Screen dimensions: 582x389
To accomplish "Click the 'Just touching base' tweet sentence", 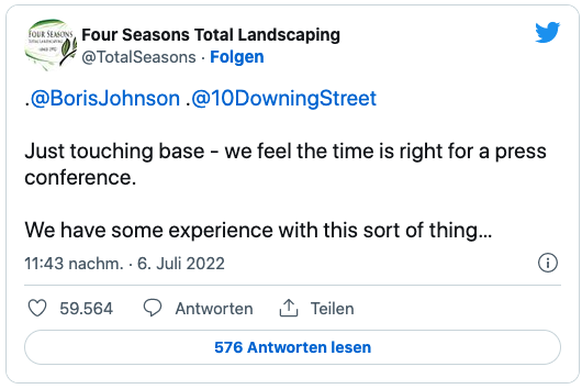I will tap(285, 164).
